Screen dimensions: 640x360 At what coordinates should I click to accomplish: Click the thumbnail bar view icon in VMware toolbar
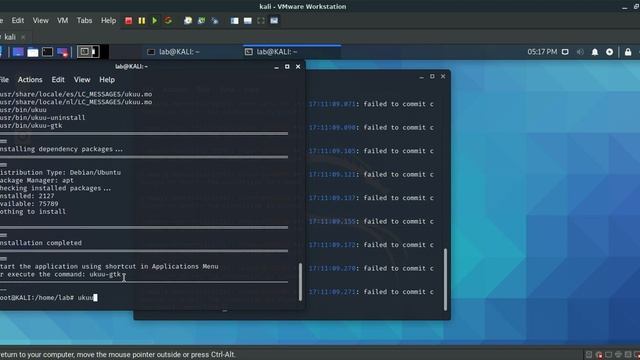(248, 20)
